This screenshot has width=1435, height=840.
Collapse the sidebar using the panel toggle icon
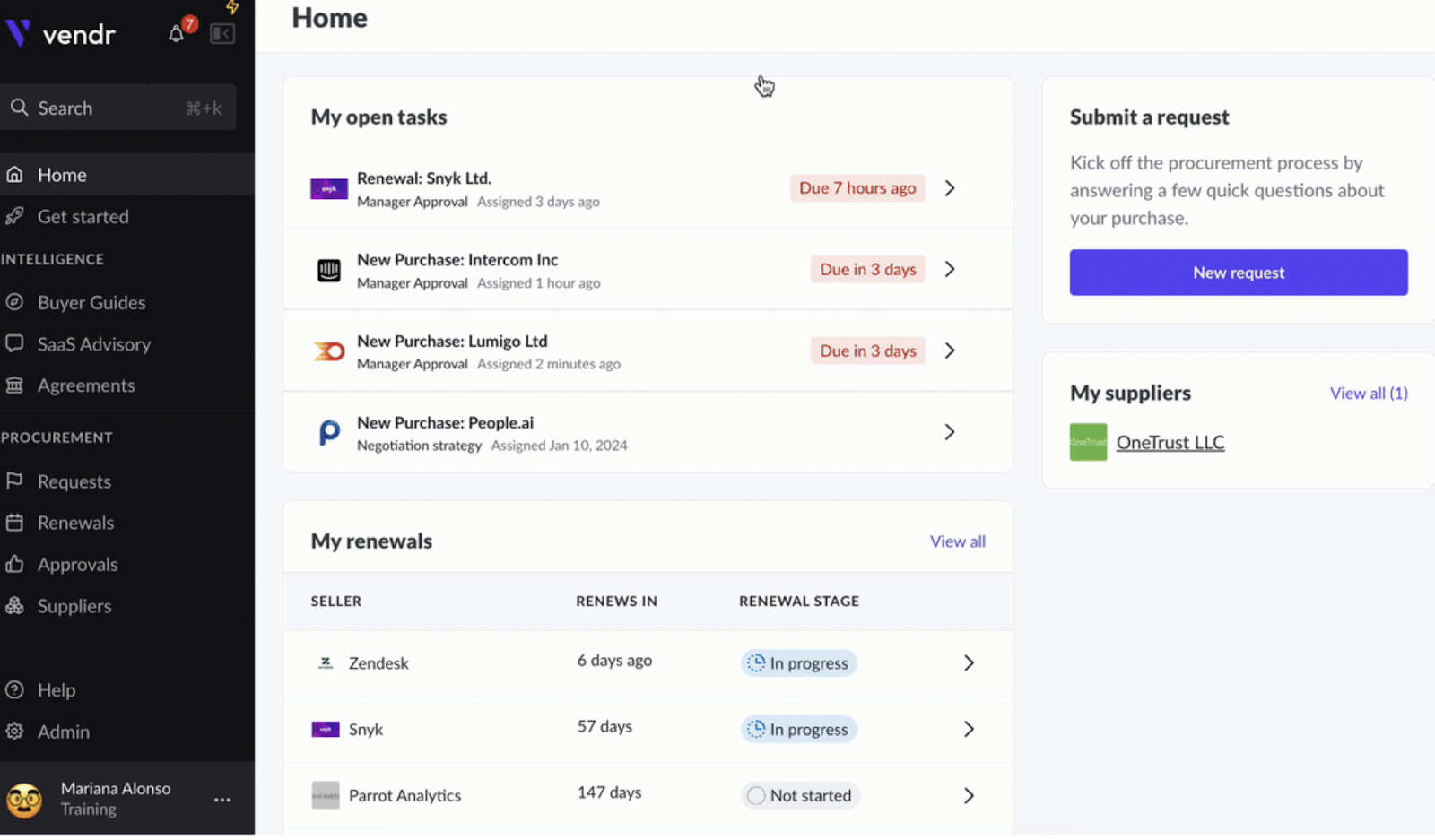222,33
